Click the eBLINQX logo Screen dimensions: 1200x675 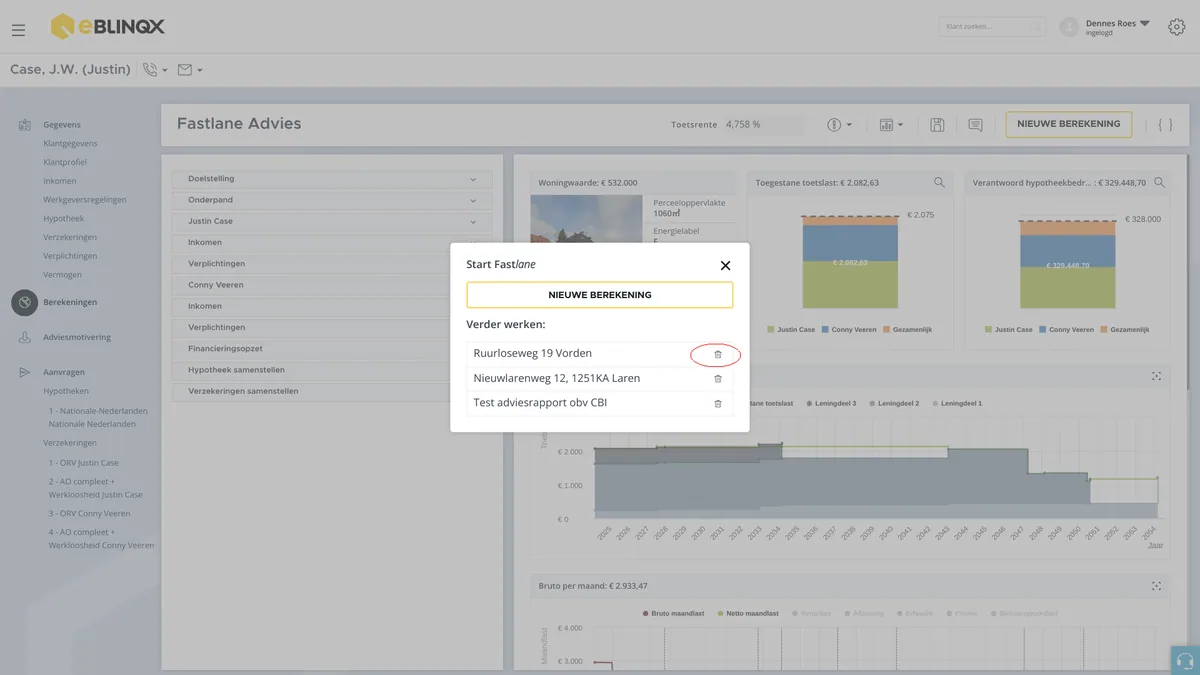click(x=108, y=27)
